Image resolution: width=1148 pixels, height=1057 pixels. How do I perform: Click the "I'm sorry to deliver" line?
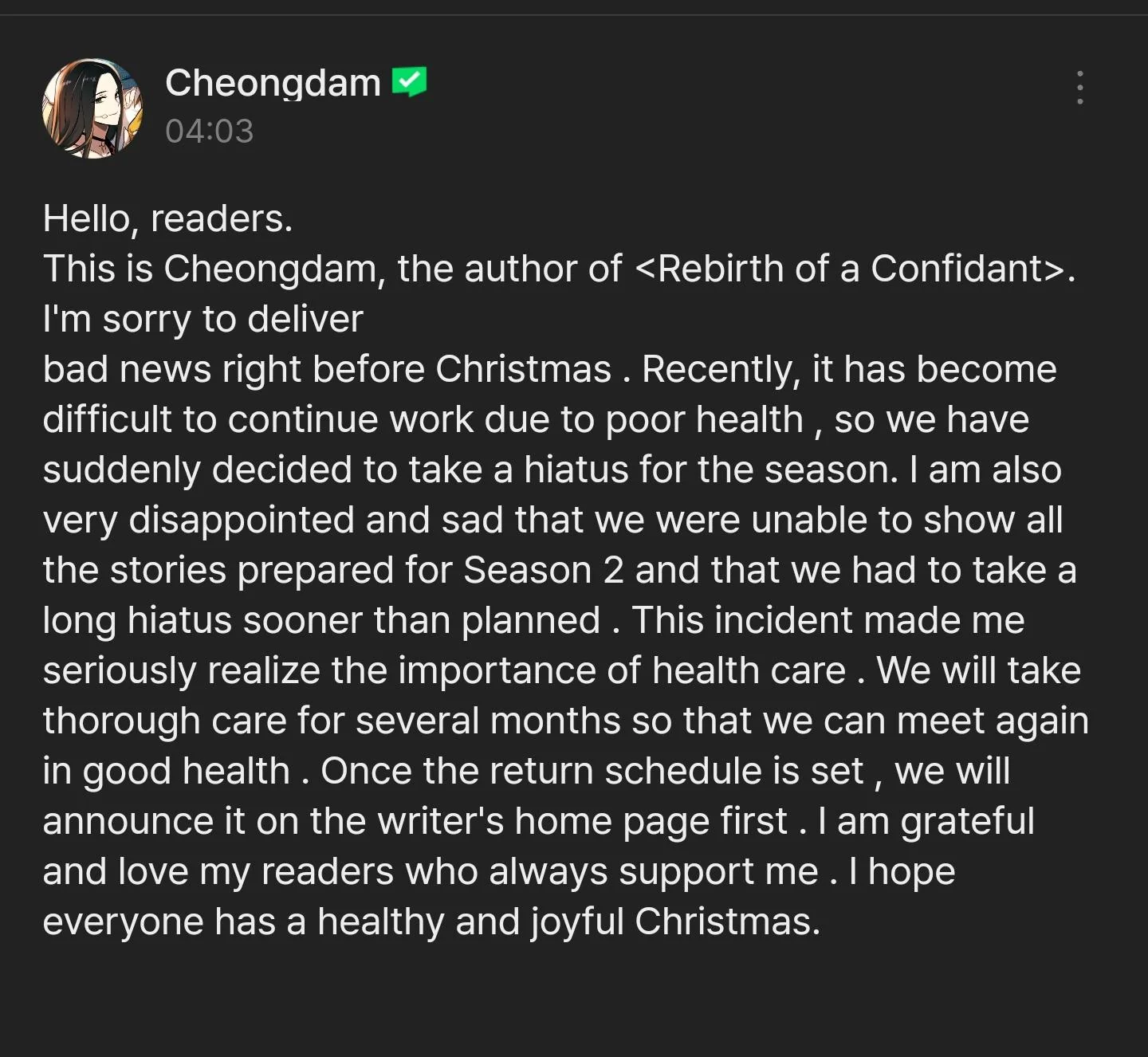pos(202,319)
